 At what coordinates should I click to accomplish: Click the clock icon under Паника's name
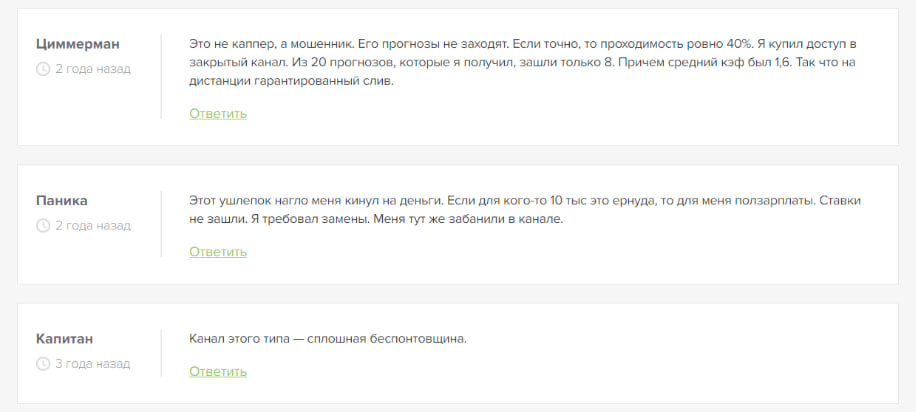pyautogui.click(x=43, y=225)
